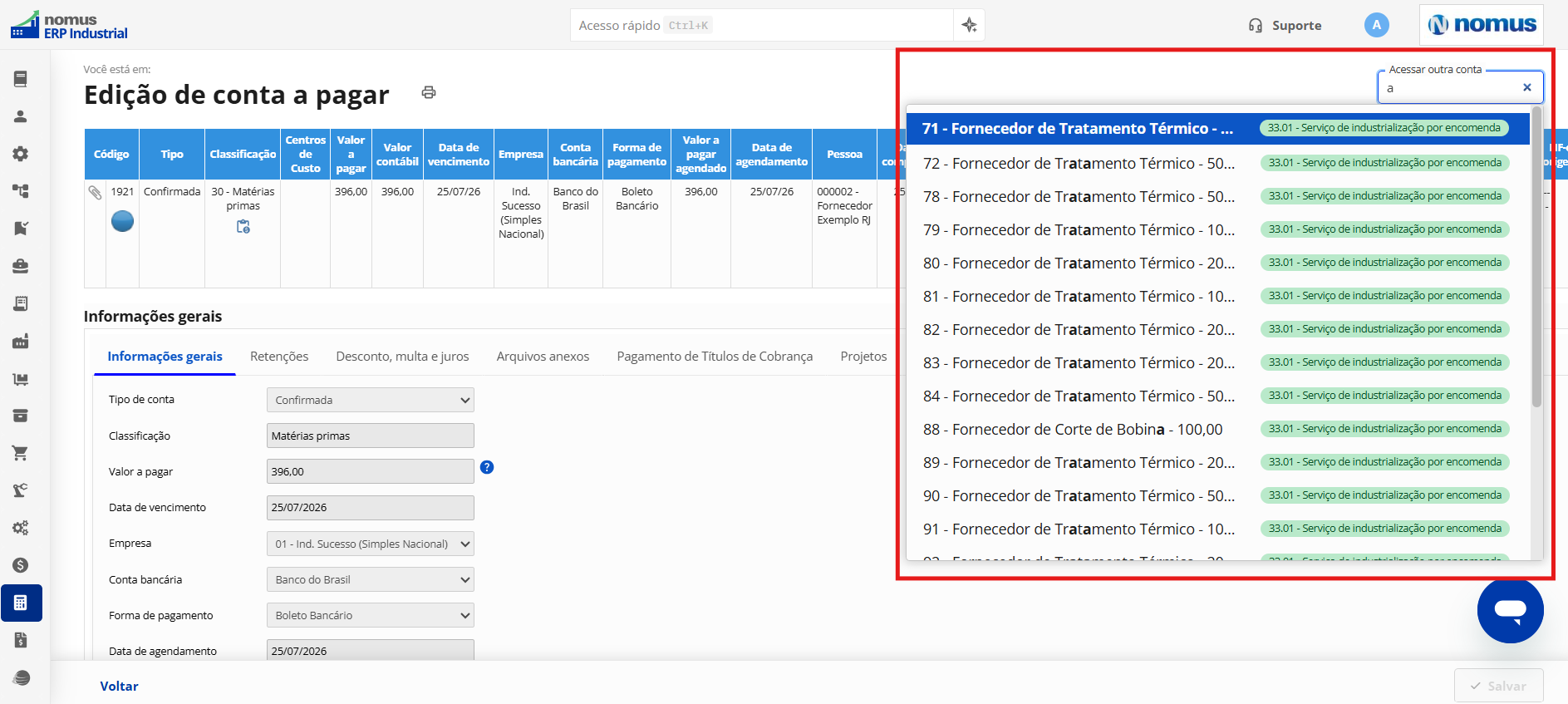Image resolution: width=1568 pixels, height=704 pixels.
Task: Open Pagamento de Títulos de Cobrança tab
Action: (x=715, y=357)
